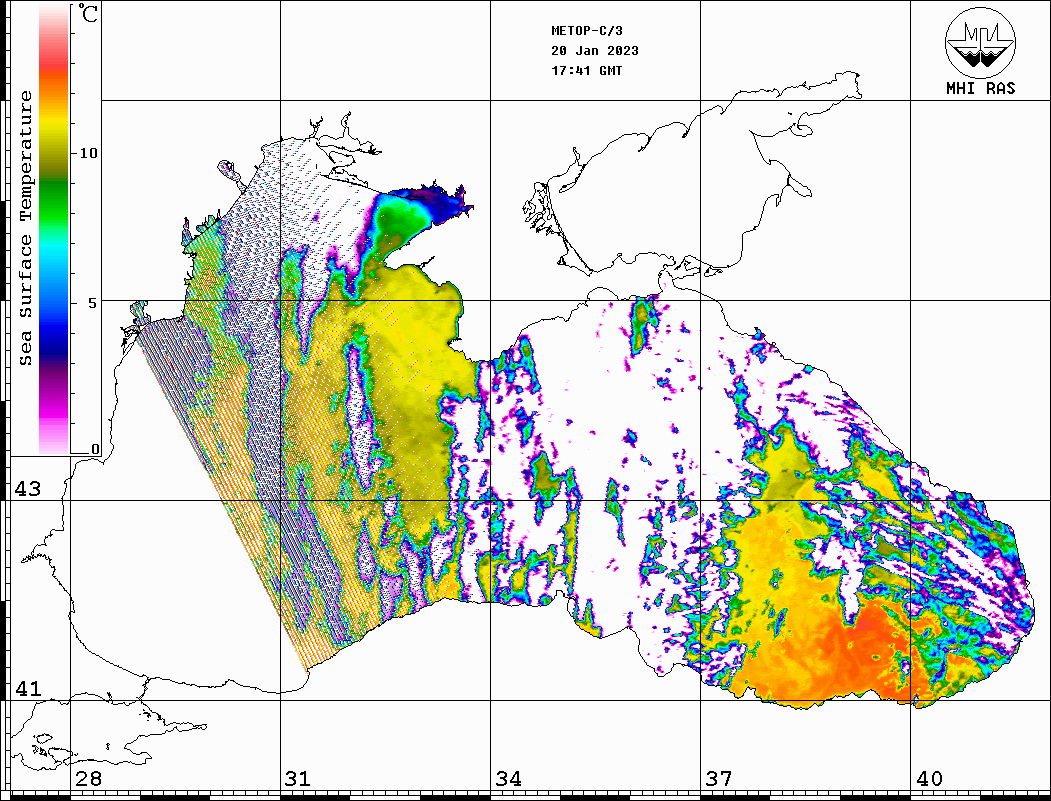The height and width of the screenshot is (801, 1051).
Task: Click the 'METOP-C/3' satellite label
Action: click(x=586, y=31)
